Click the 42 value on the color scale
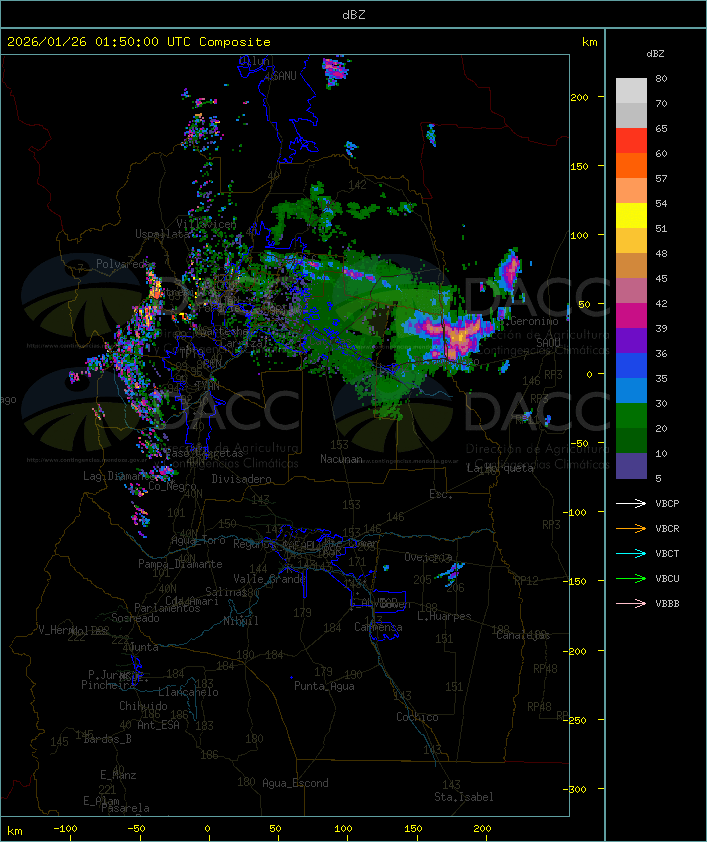Image resolution: width=707 pixels, height=842 pixels. 661,303
